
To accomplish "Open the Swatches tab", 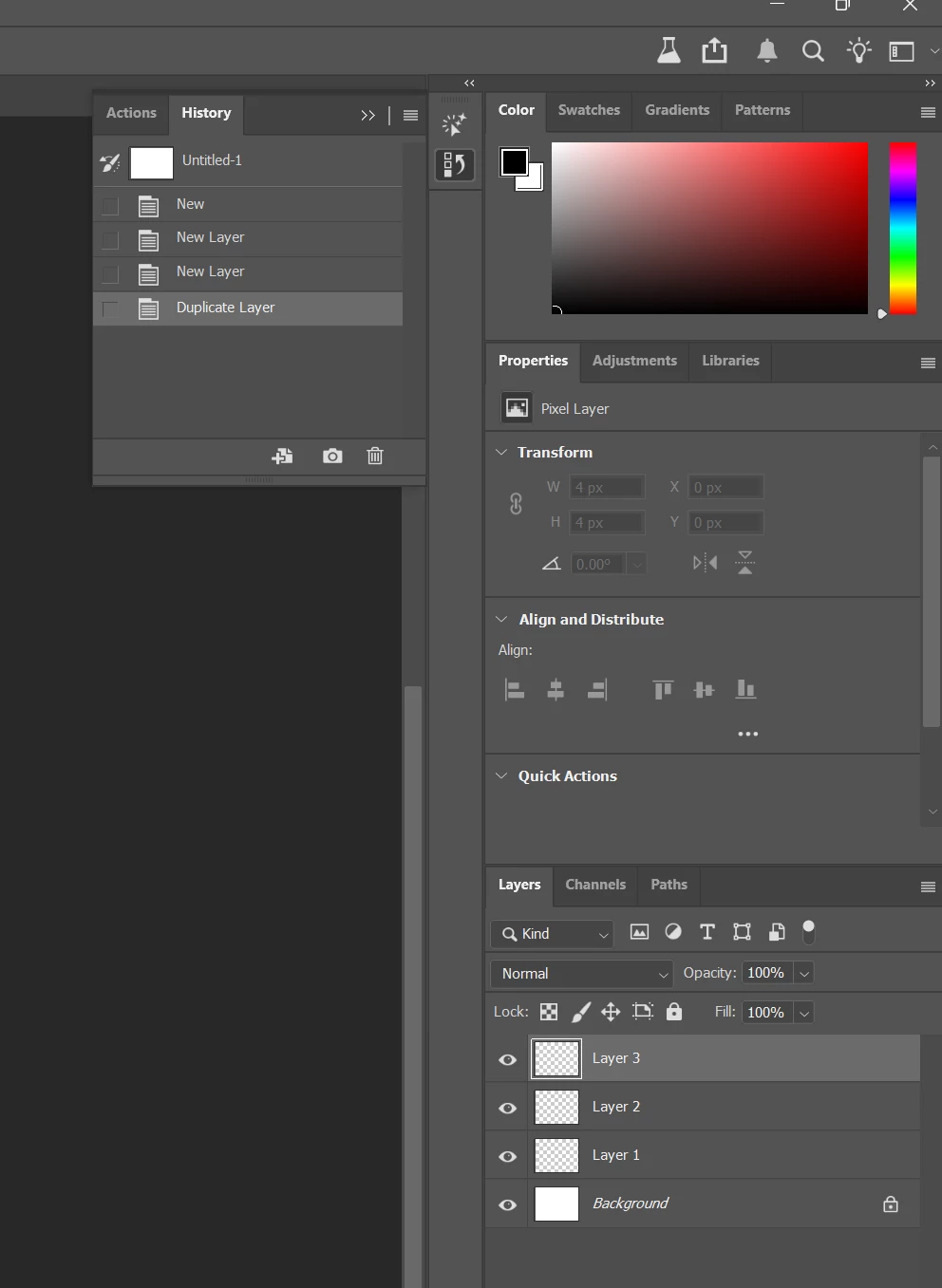I will (589, 110).
